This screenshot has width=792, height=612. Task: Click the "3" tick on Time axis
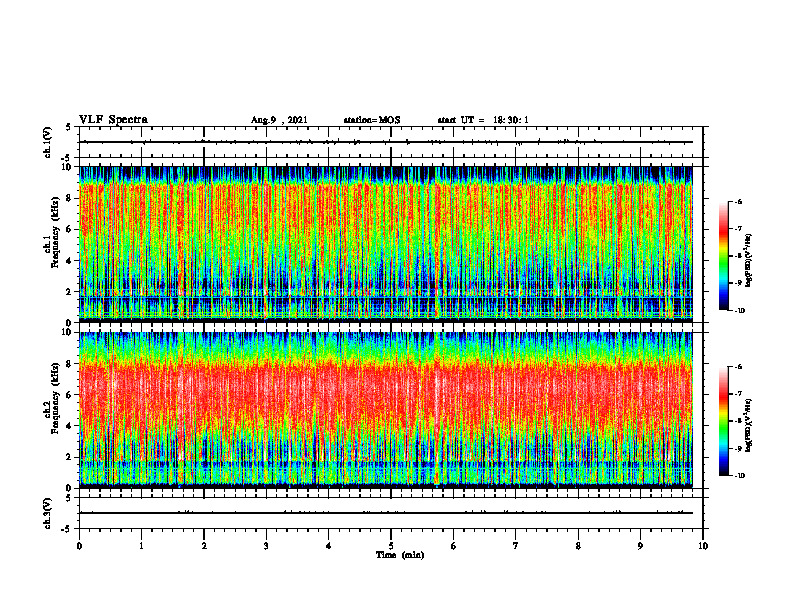pyautogui.click(x=266, y=546)
